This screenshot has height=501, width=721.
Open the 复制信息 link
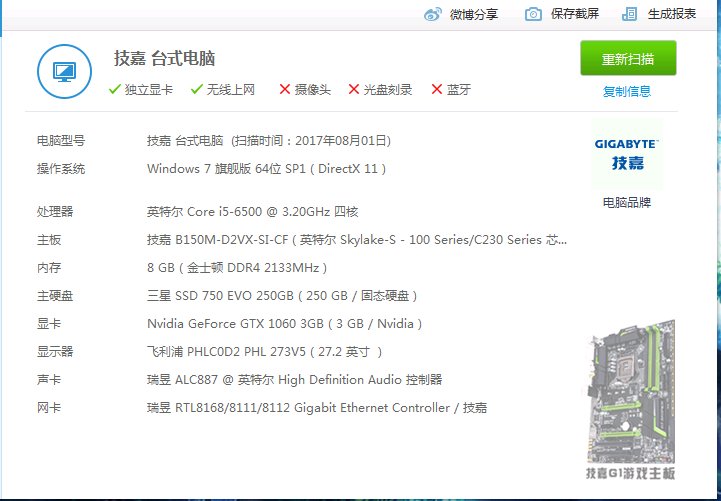click(627, 91)
